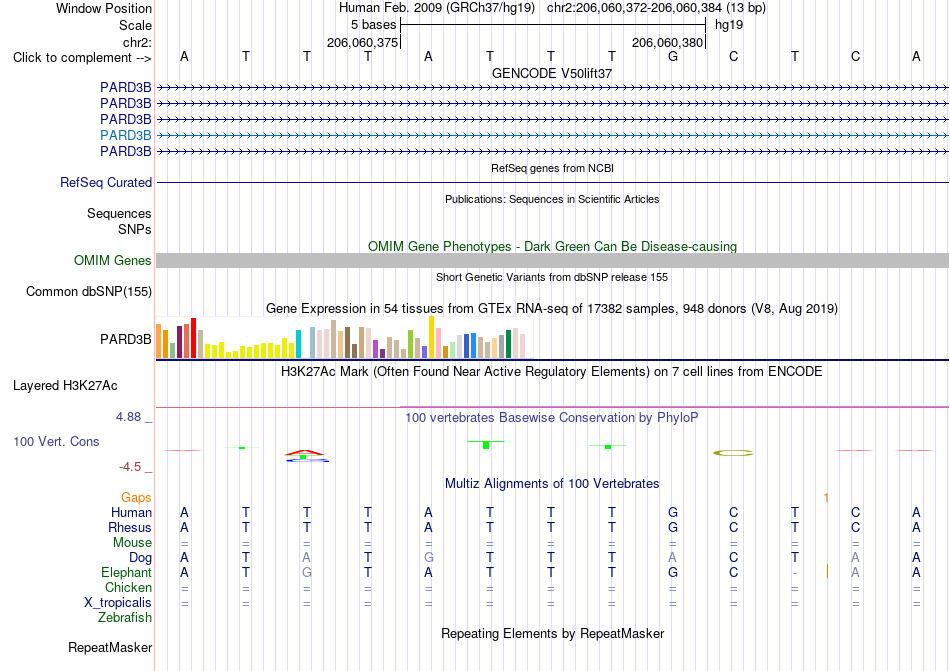Click the Mouse alignment row label
Image resolution: width=950 pixels, height=671 pixels.
pos(132,543)
